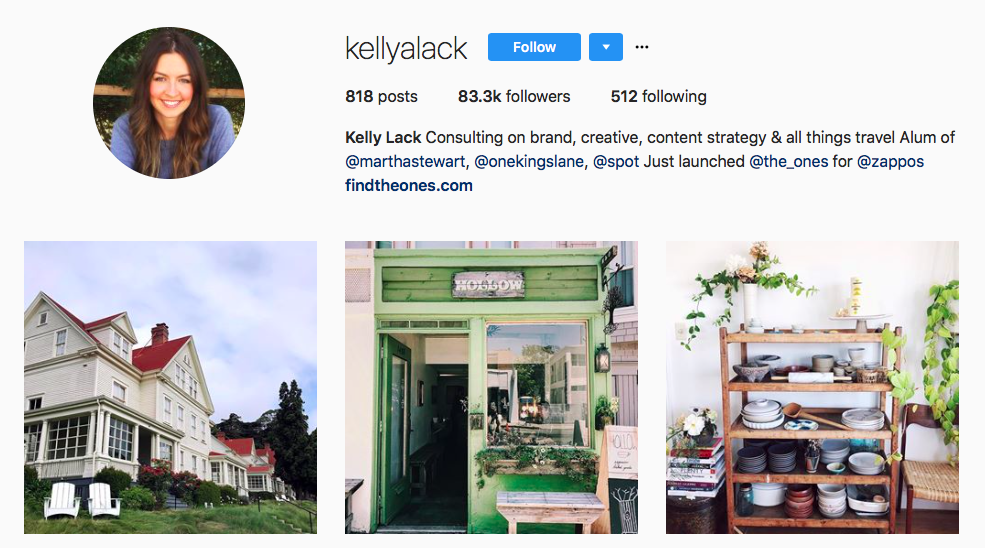Click the Kelly Lack bold name

pos(383,138)
